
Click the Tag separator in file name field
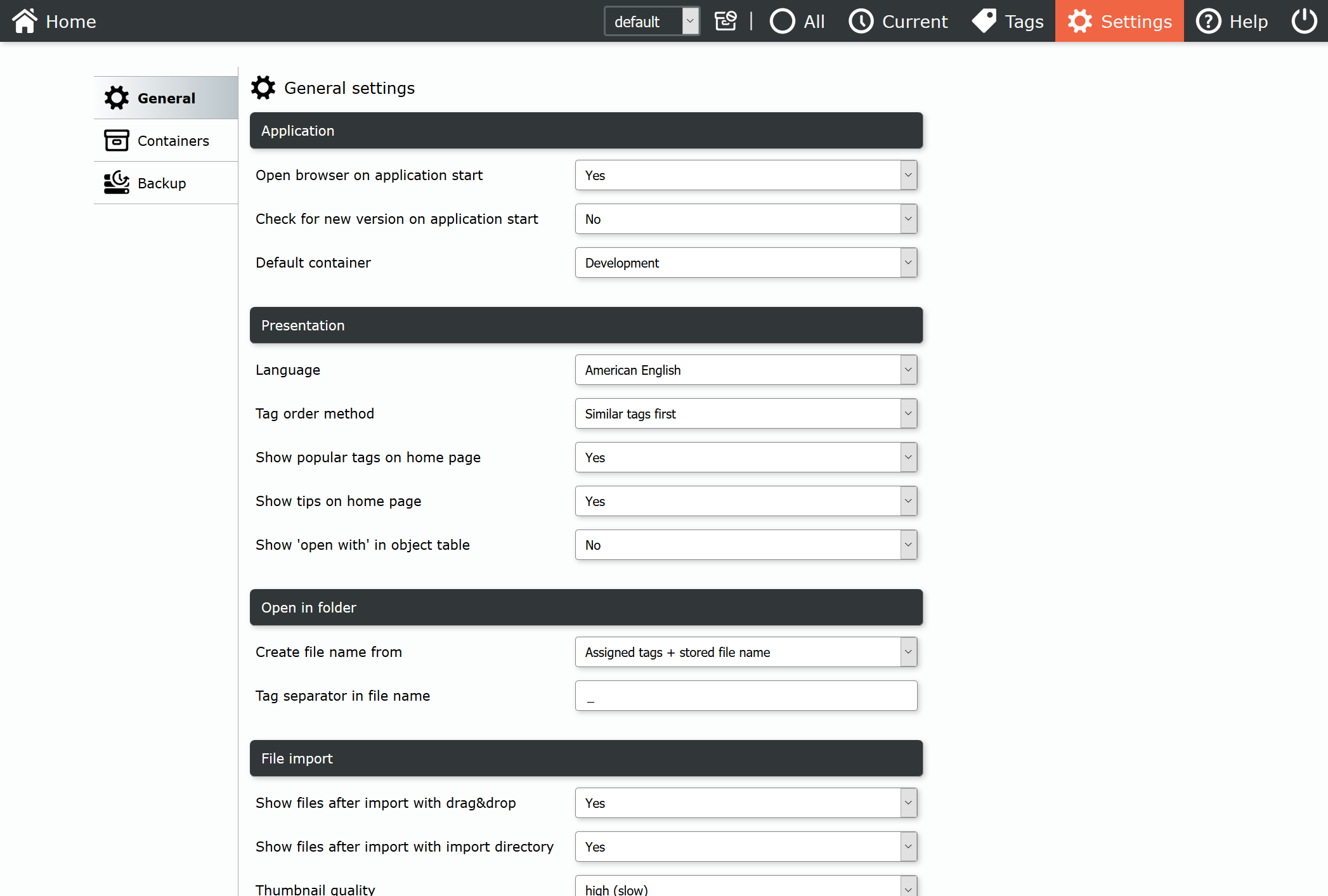point(746,696)
